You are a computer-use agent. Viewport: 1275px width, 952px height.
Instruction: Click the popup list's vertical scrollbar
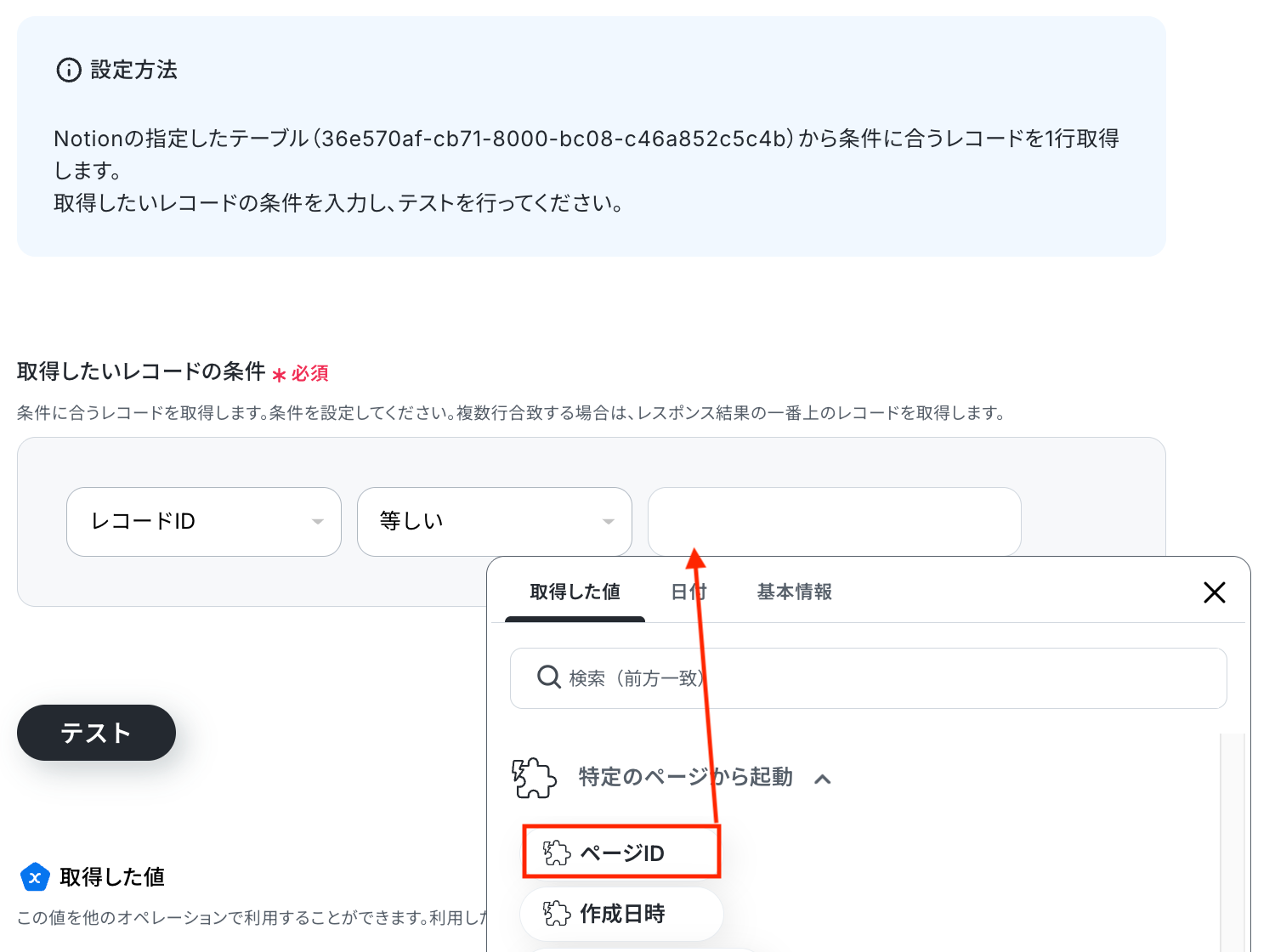(x=1232, y=841)
